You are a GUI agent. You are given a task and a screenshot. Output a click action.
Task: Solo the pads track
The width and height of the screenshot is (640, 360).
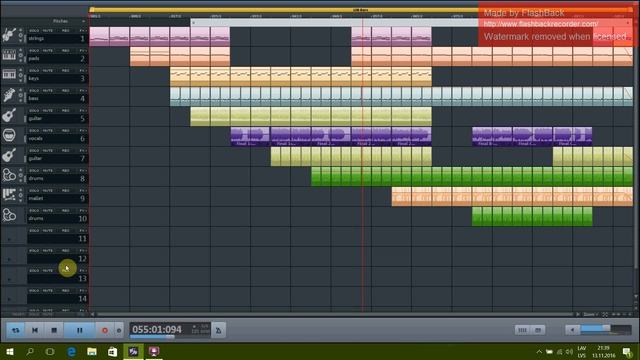(x=34, y=51)
